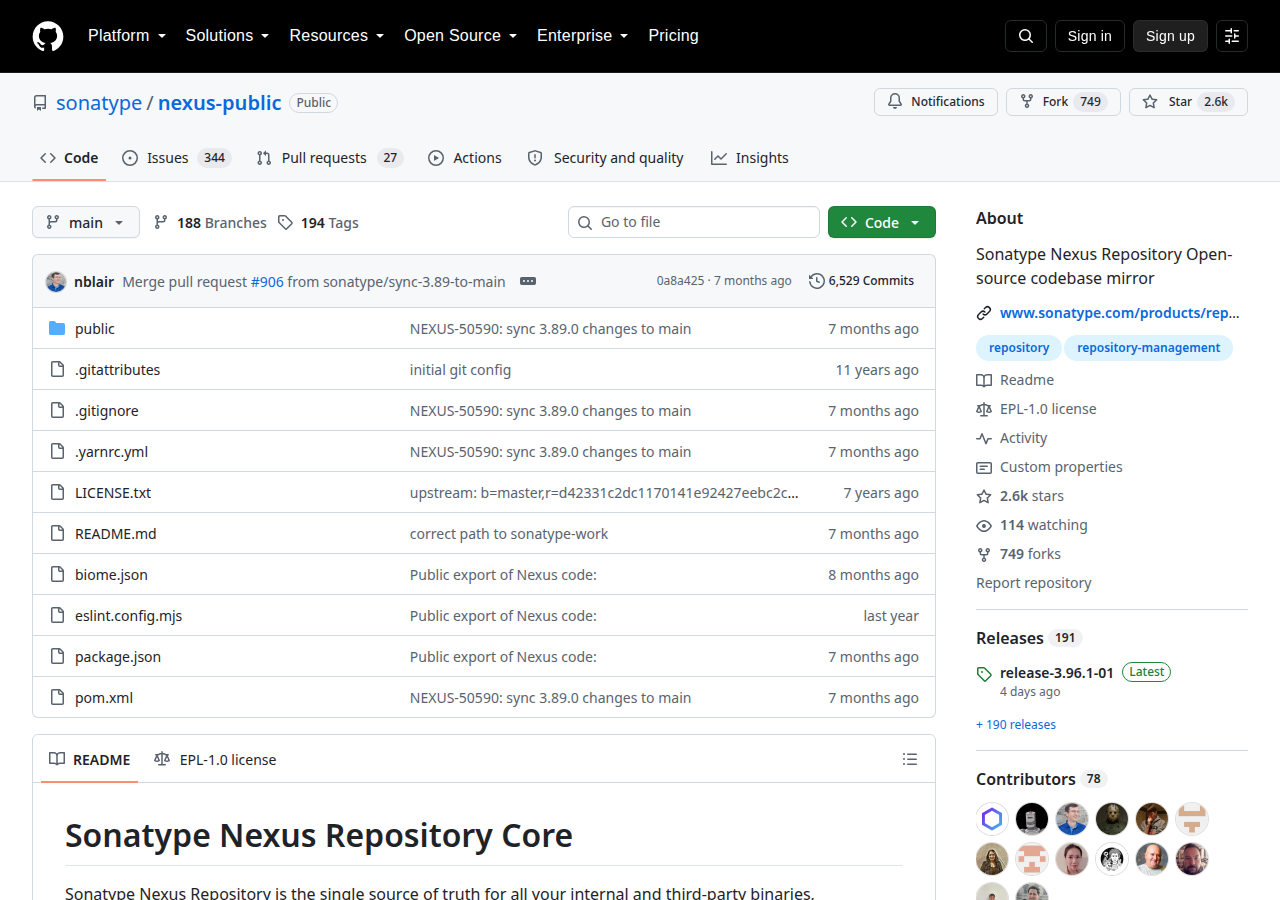
Task: Open the Solutions dropdown menu
Action: (x=228, y=36)
